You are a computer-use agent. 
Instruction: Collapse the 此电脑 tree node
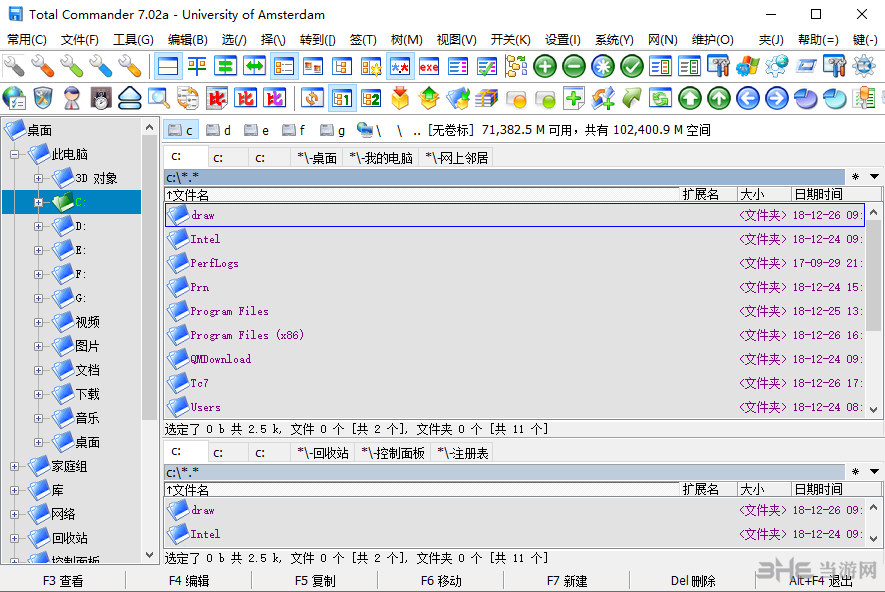[x=16, y=154]
